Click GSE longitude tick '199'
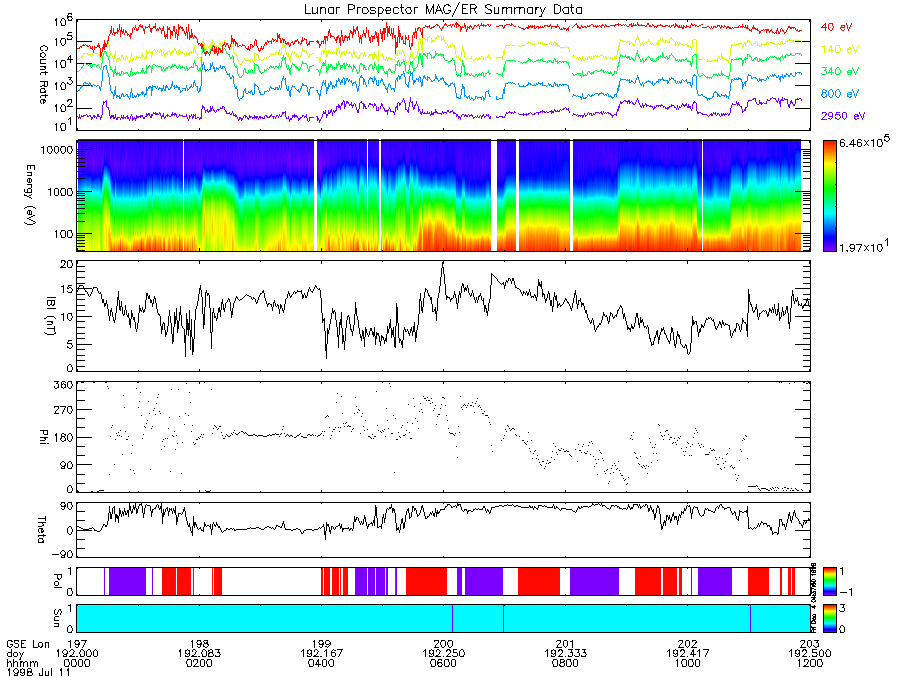The width and height of the screenshot is (900, 700). point(321,644)
